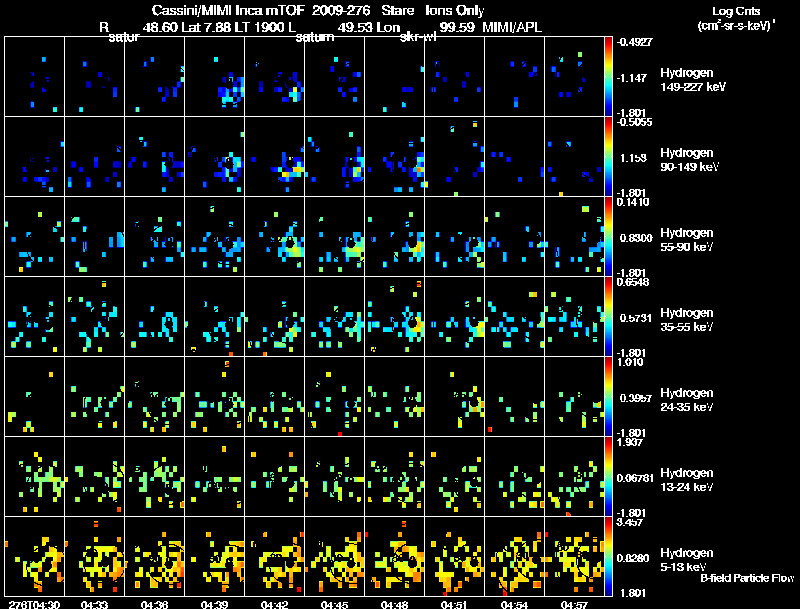Screen dimensions: 800x609
Task: Open the 149-227 keV panel at 04:39
Action: point(215,77)
